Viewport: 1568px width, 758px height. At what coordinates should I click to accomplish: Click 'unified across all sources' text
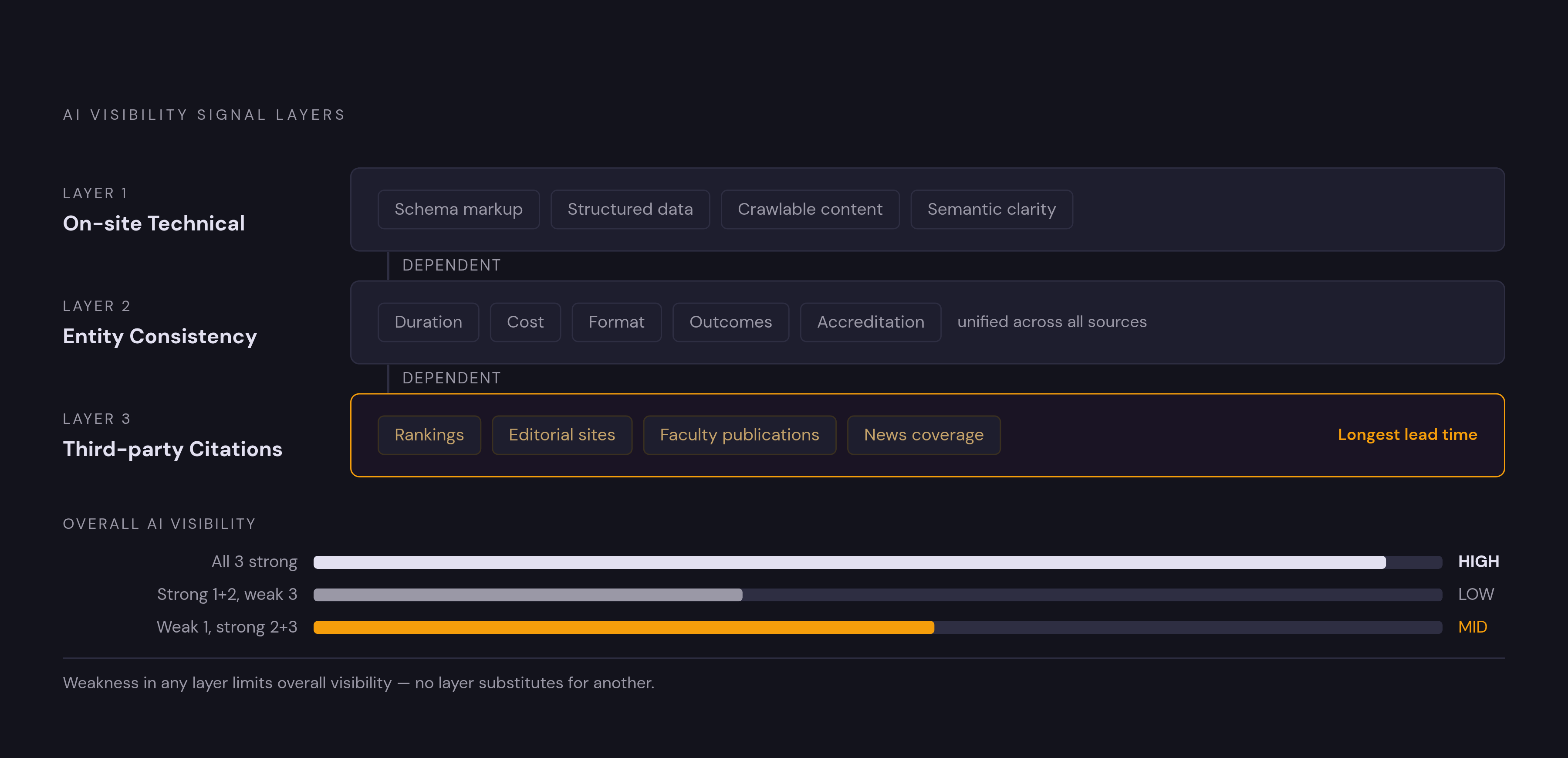pyautogui.click(x=1052, y=322)
